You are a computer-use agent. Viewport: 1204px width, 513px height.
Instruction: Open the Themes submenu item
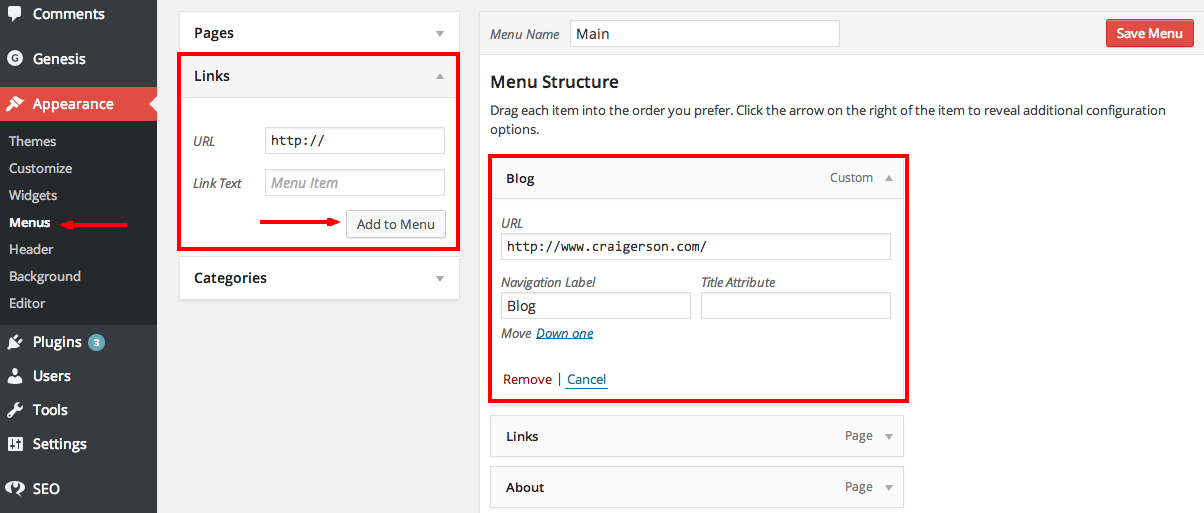click(32, 141)
